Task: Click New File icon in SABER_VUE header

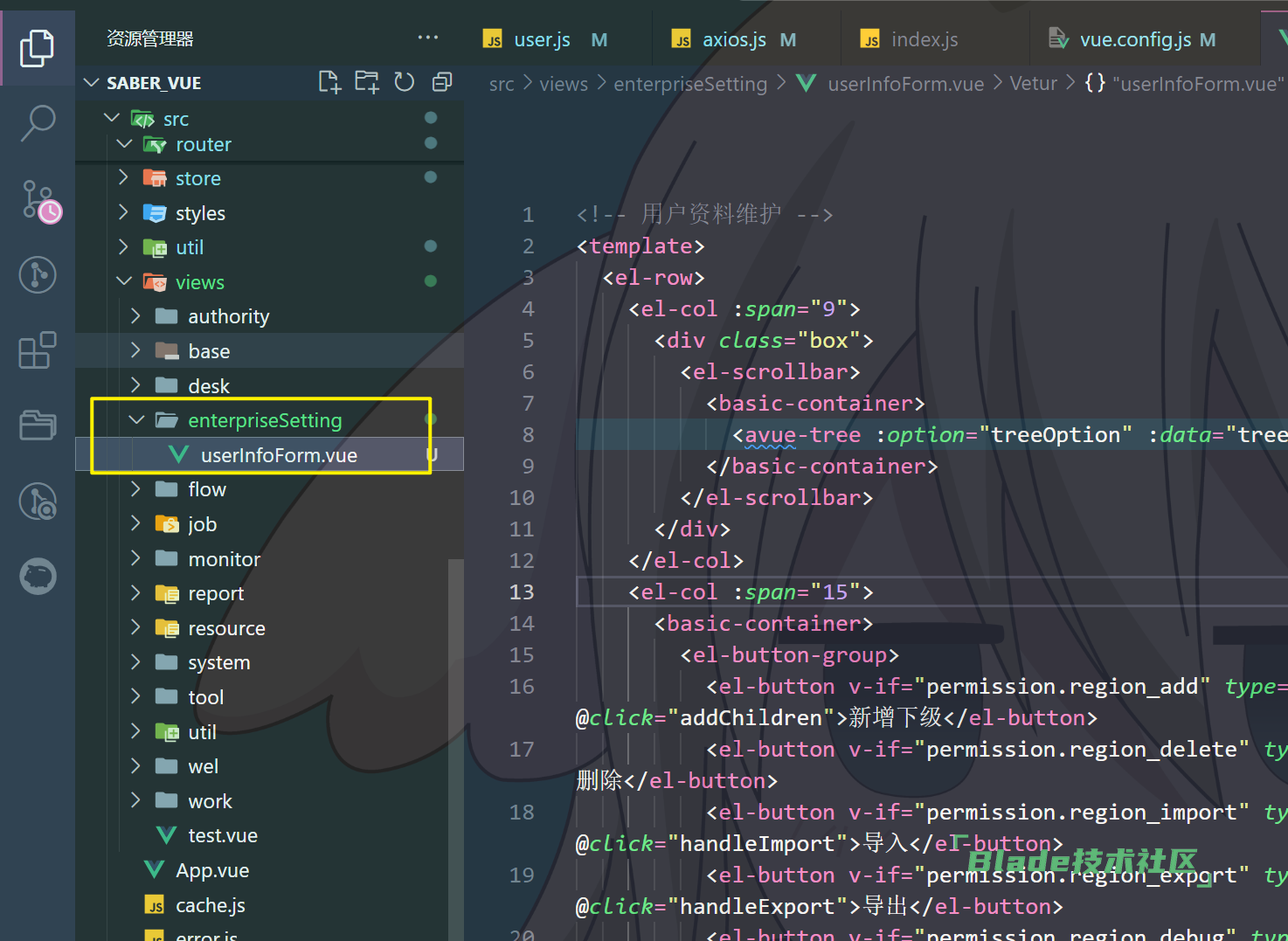Action: coord(329,83)
